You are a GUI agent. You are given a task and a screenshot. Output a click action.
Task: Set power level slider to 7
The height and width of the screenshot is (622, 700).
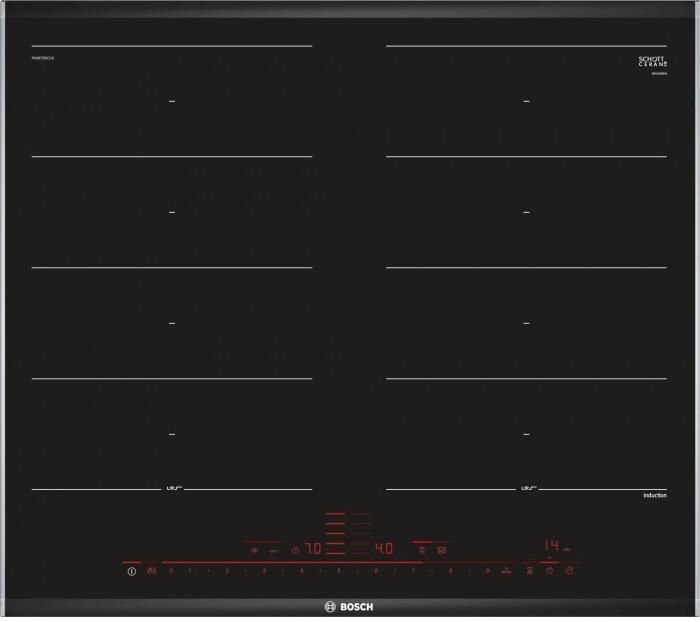pyautogui.click(x=413, y=571)
